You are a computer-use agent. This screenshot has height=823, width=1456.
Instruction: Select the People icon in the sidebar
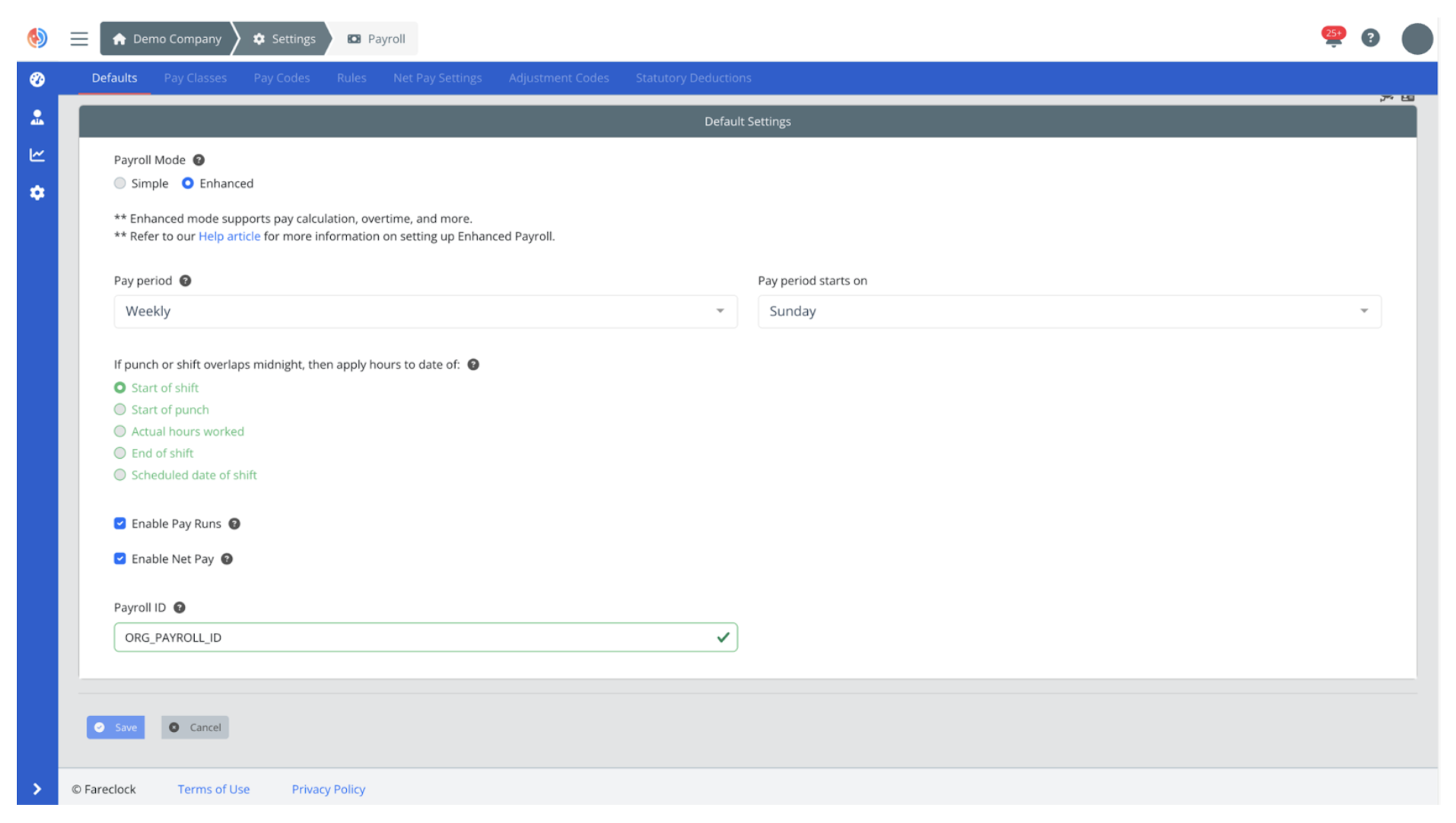(x=37, y=117)
